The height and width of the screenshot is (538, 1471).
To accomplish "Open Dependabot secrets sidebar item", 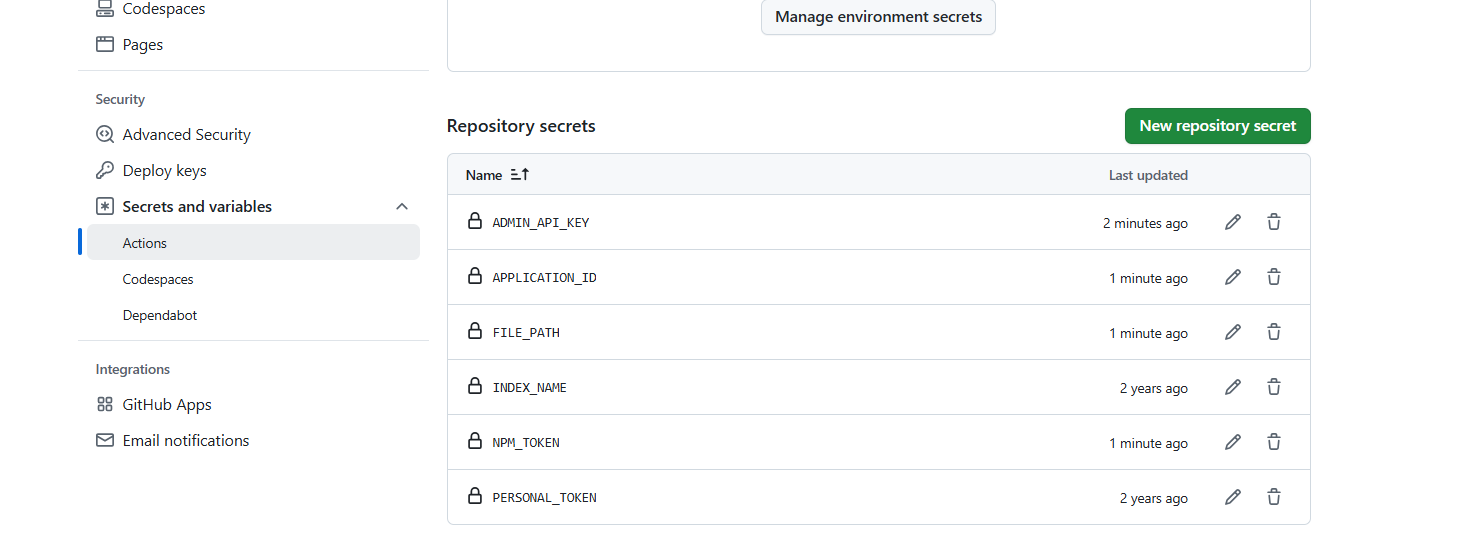I will pyautogui.click(x=160, y=315).
